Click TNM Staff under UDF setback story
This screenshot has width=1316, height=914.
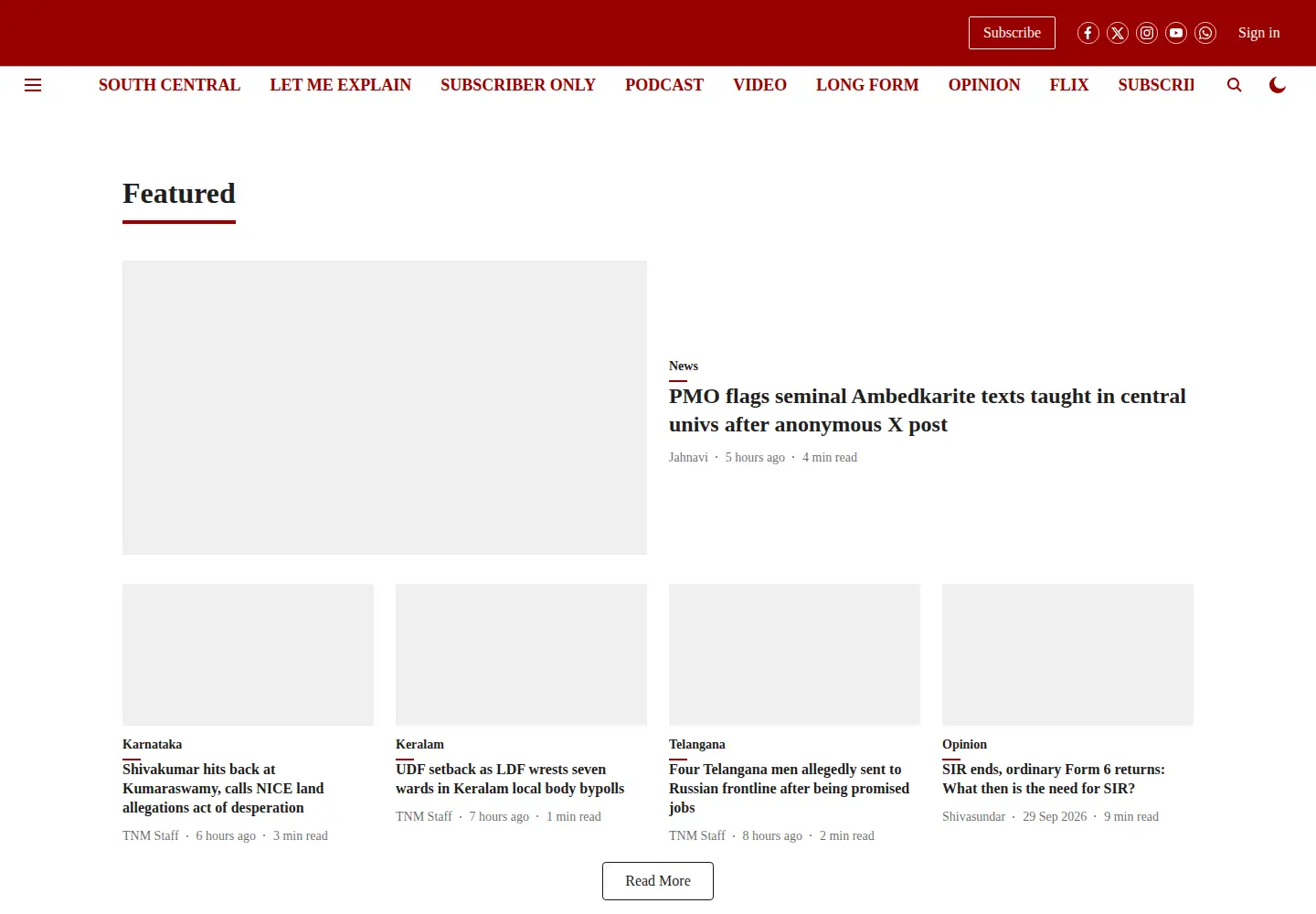(x=424, y=816)
